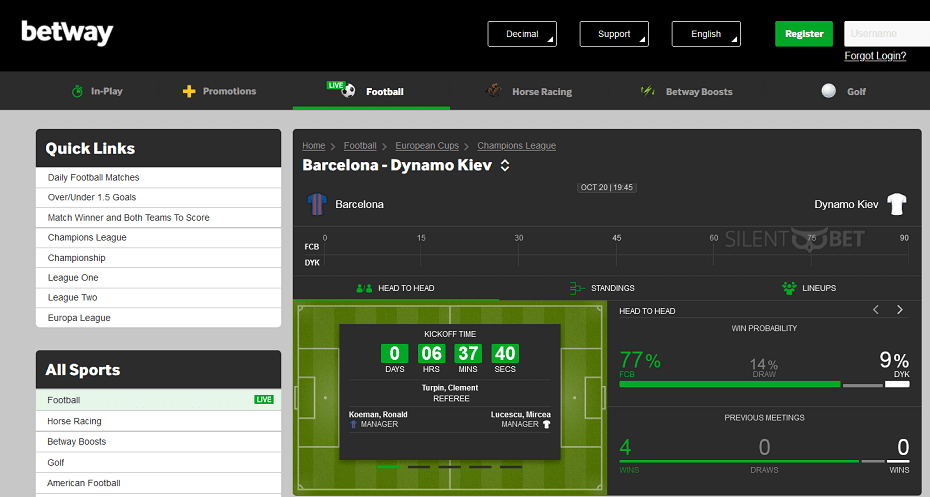
Task: Click the Standings bracket icon
Action: [x=577, y=288]
